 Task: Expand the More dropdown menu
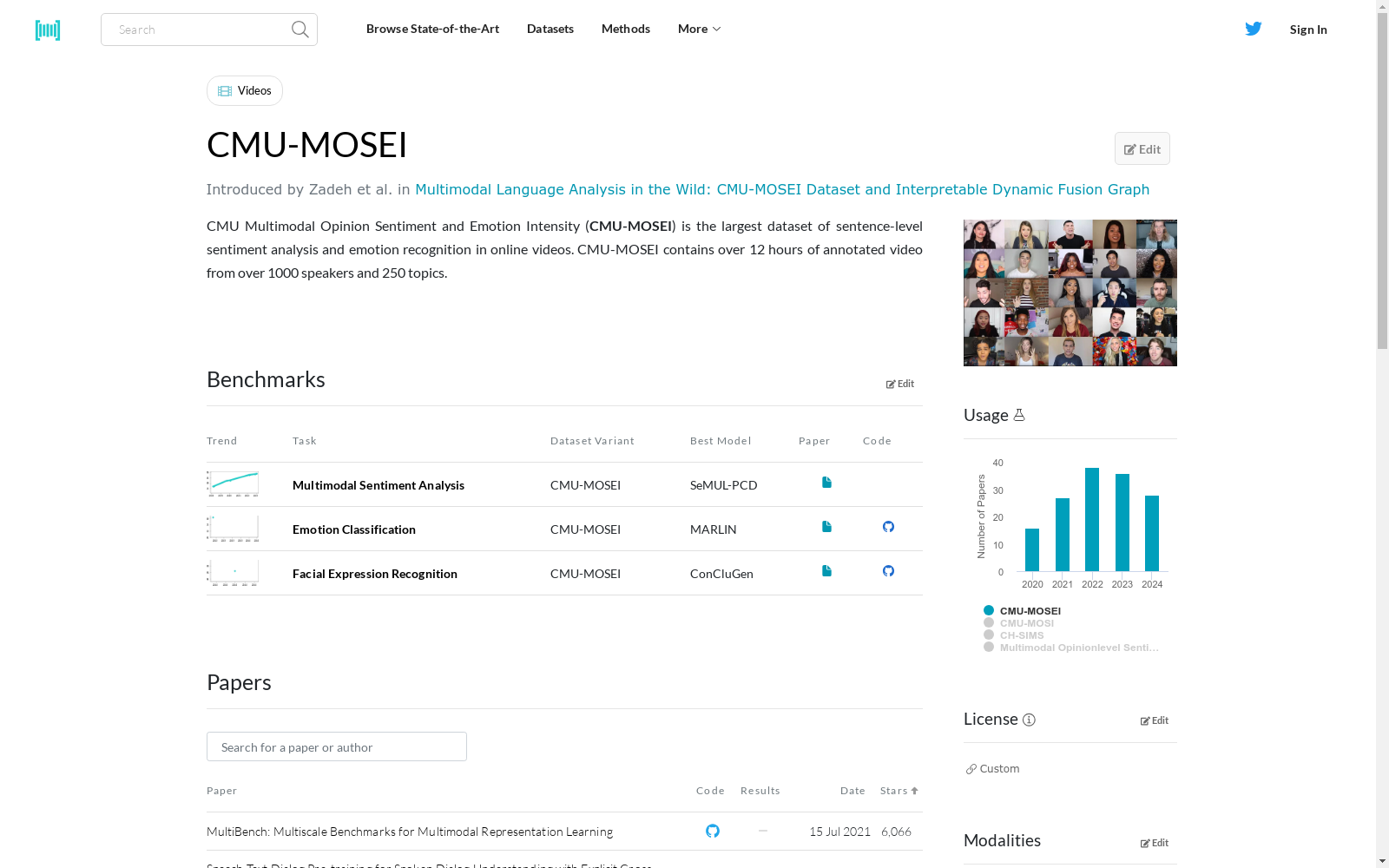699,29
